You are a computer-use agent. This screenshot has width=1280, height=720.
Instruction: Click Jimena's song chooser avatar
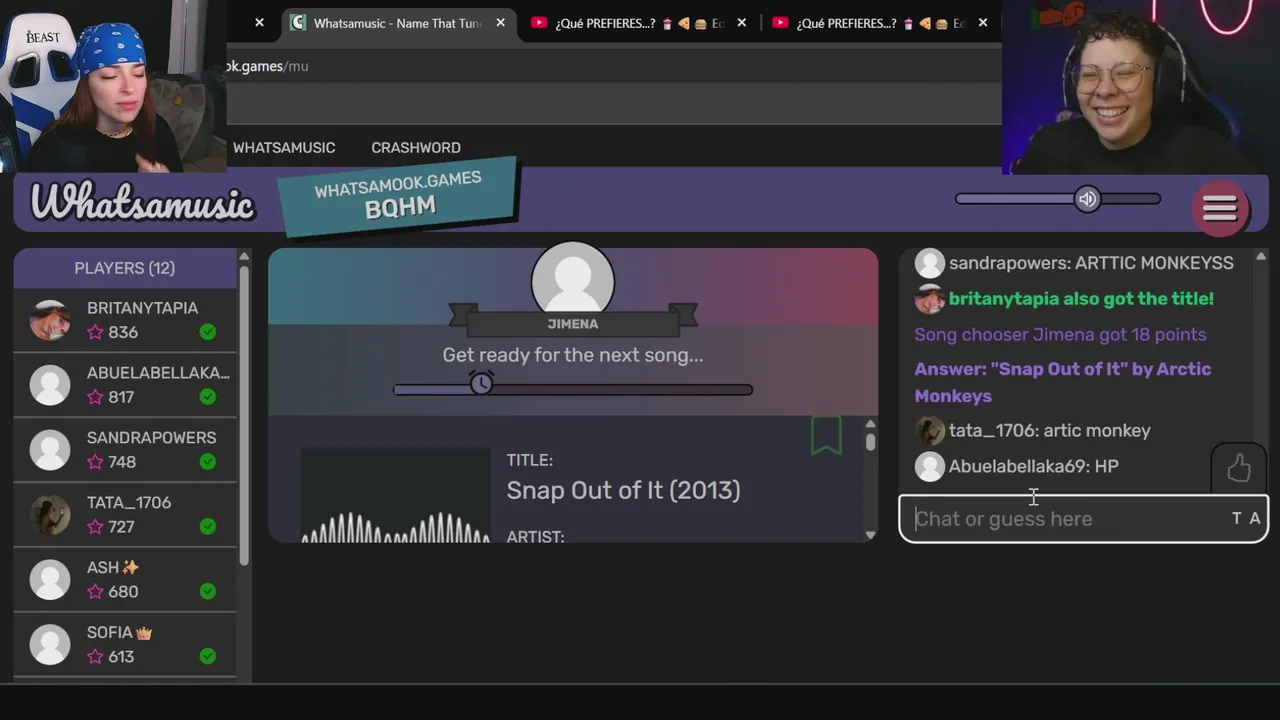click(x=573, y=282)
